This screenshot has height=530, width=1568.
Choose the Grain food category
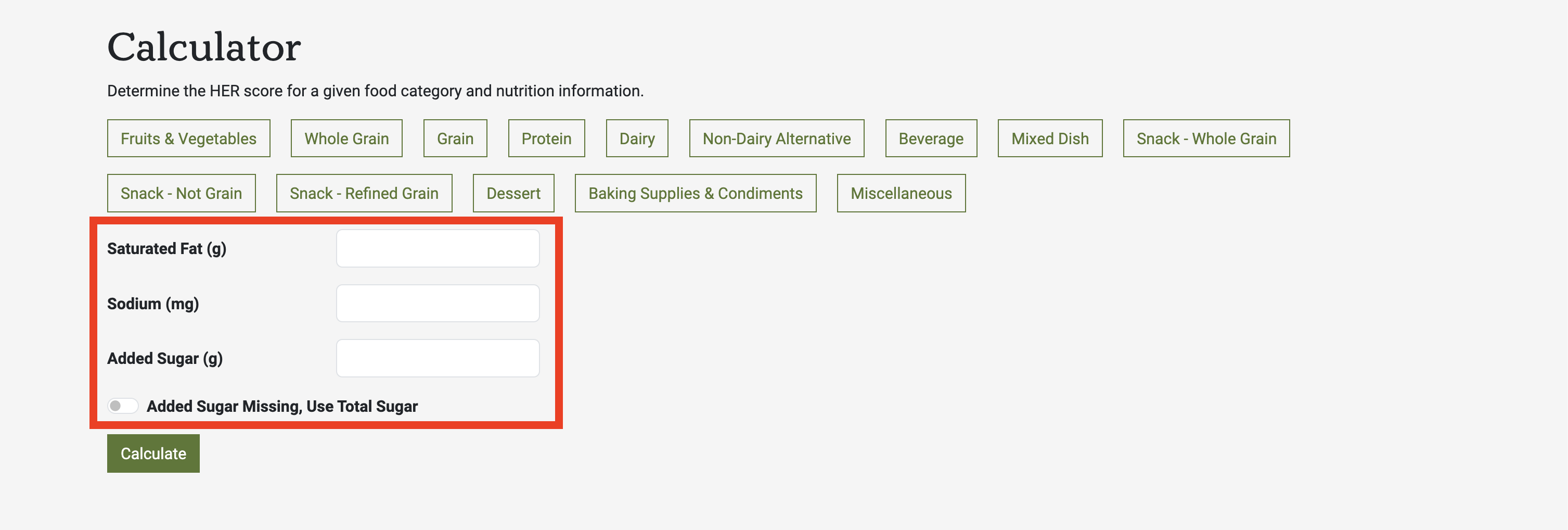[x=455, y=138]
